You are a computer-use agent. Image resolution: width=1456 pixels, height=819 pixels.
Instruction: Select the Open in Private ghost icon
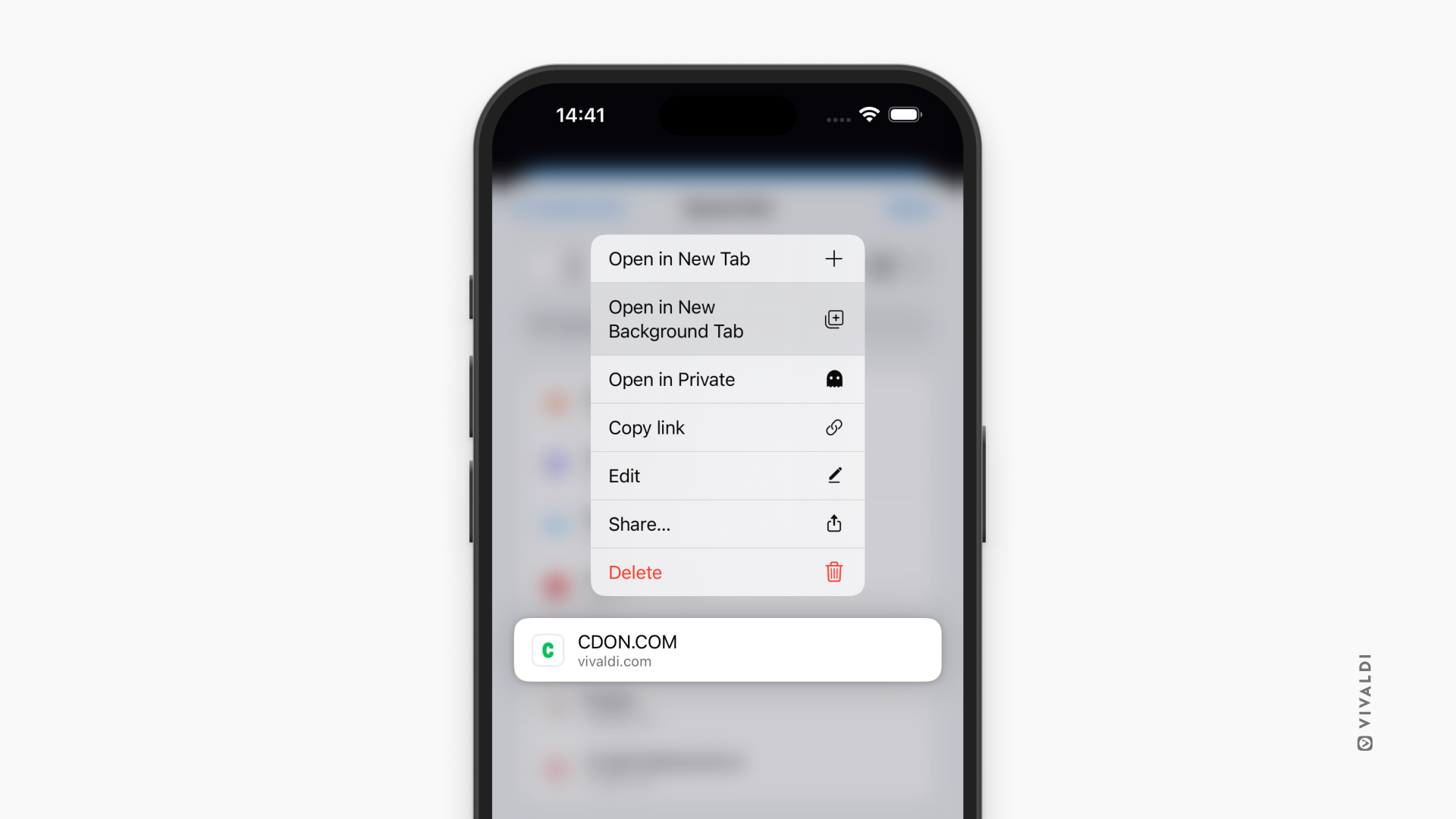[834, 379]
